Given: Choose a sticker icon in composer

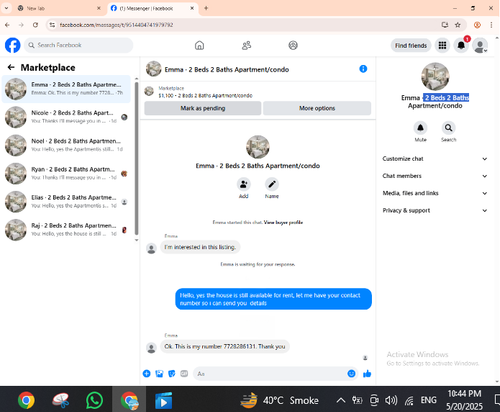Looking at the screenshot, I should 172,374.
